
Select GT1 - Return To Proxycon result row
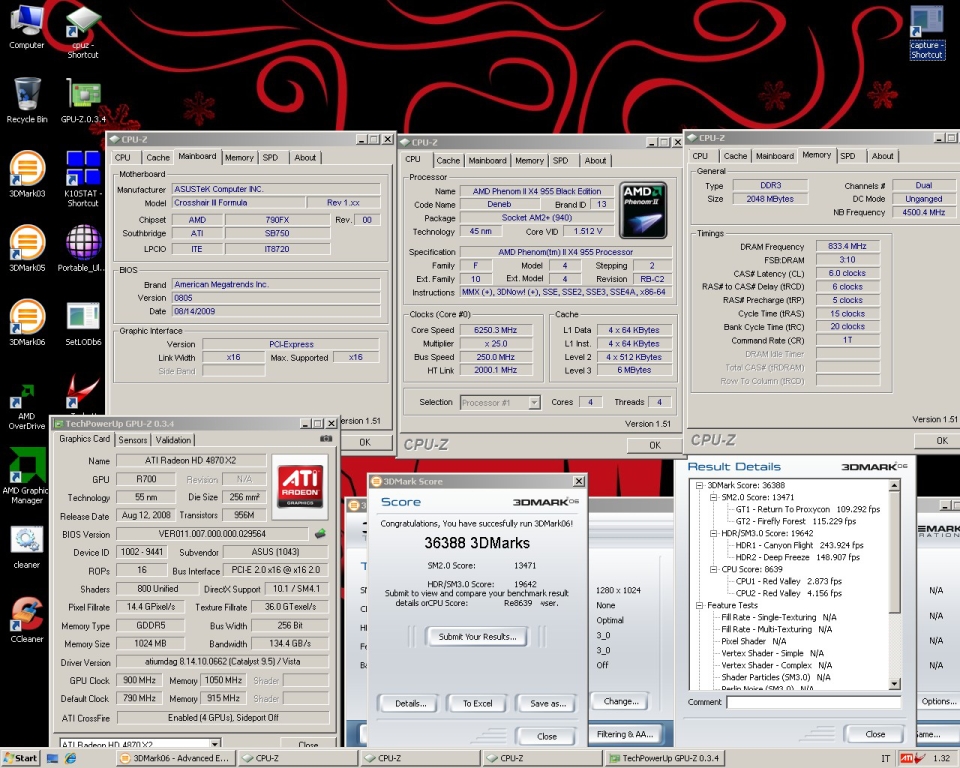tap(808, 509)
